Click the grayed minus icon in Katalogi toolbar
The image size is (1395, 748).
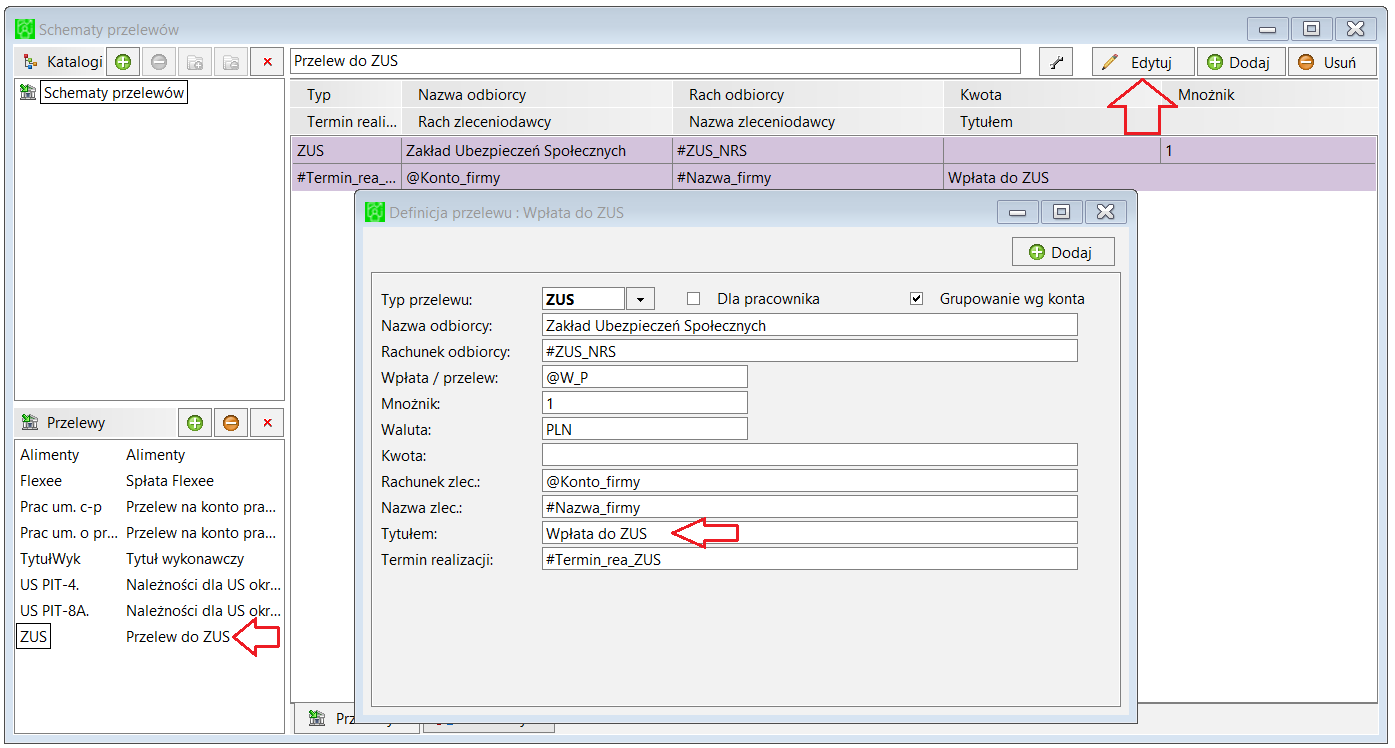click(x=159, y=62)
